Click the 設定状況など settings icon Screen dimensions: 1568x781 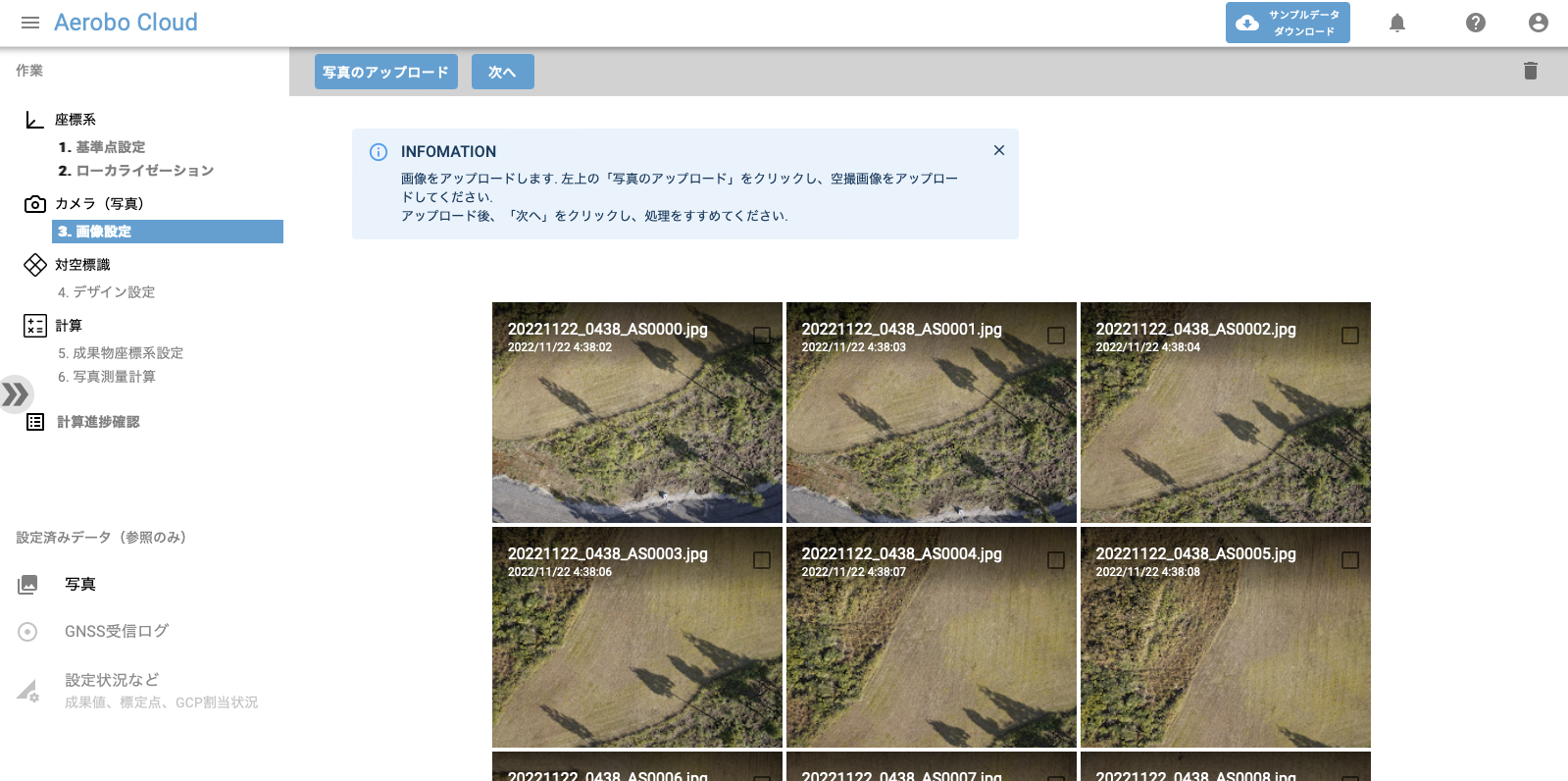pos(27,691)
